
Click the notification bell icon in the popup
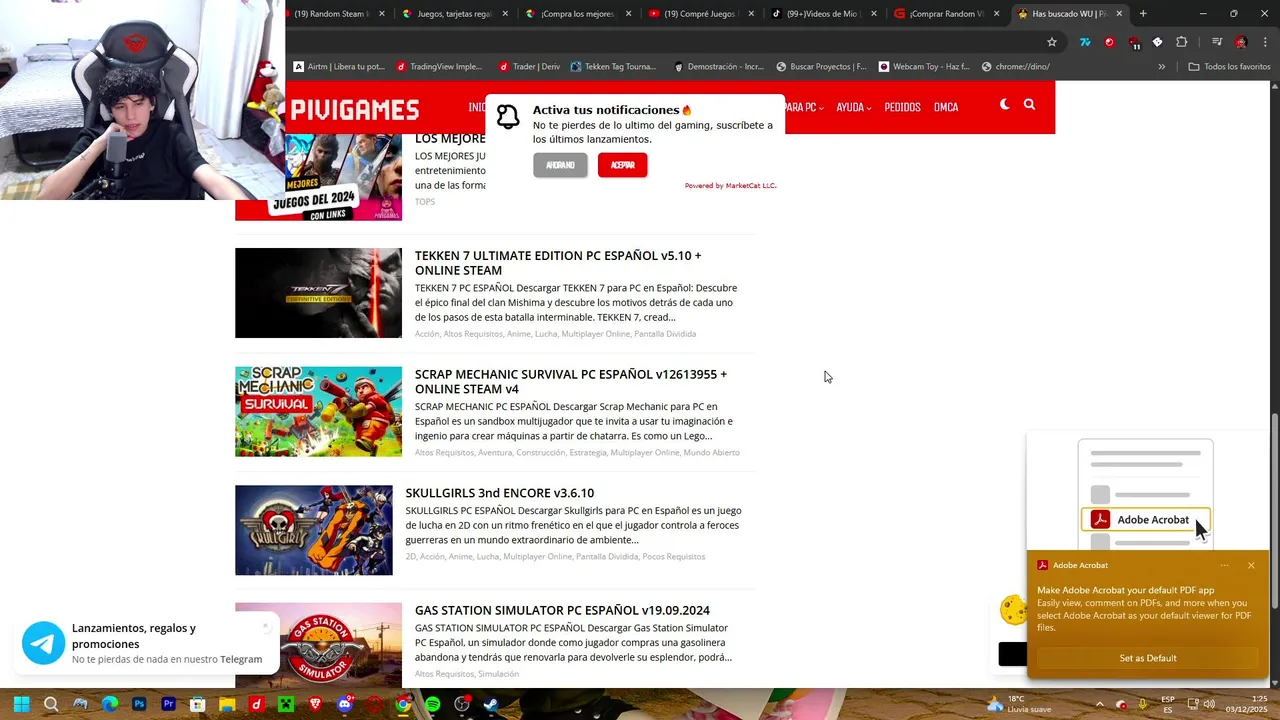tap(508, 116)
